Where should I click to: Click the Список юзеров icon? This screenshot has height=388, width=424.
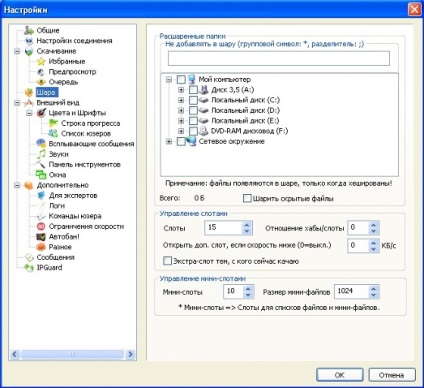click(53, 134)
